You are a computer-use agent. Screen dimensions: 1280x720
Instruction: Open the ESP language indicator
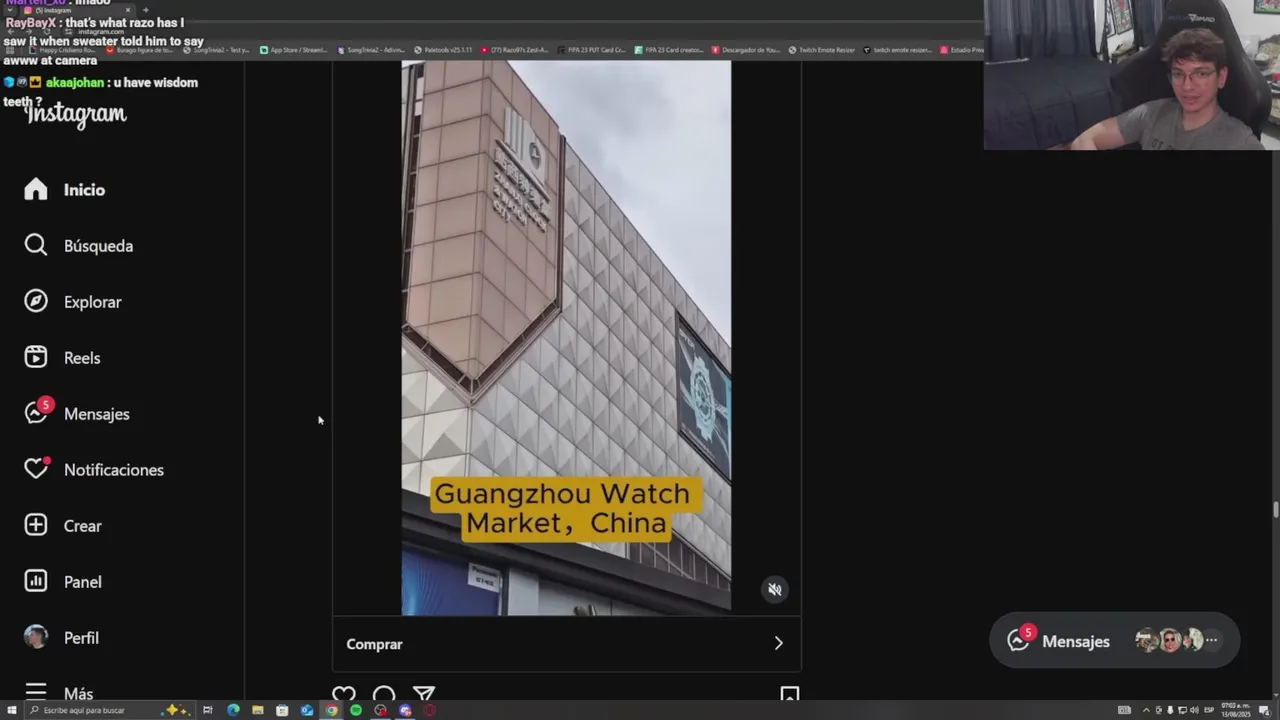[1209, 710]
